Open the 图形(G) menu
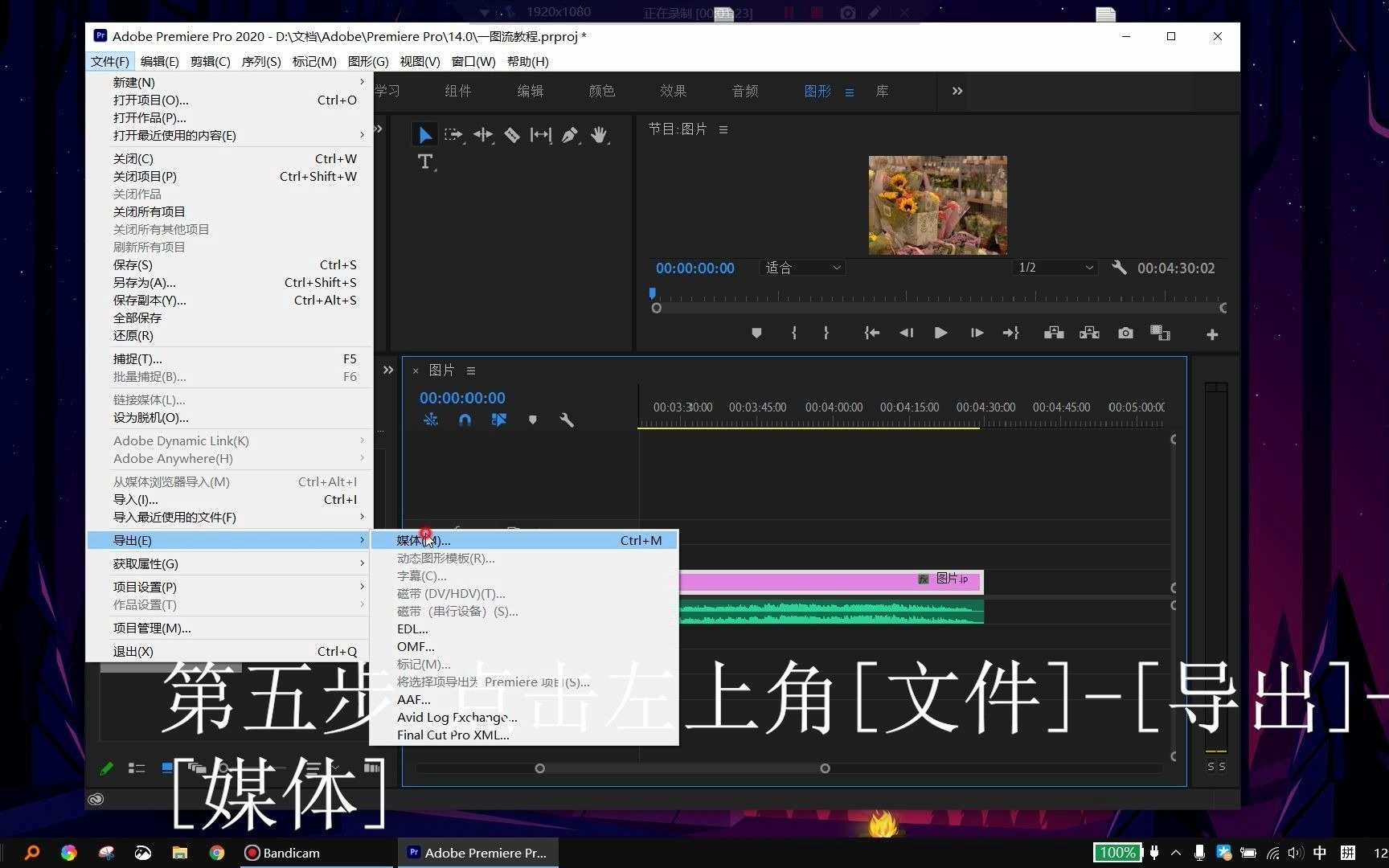This screenshot has width=1389, height=868. pos(367,61)
